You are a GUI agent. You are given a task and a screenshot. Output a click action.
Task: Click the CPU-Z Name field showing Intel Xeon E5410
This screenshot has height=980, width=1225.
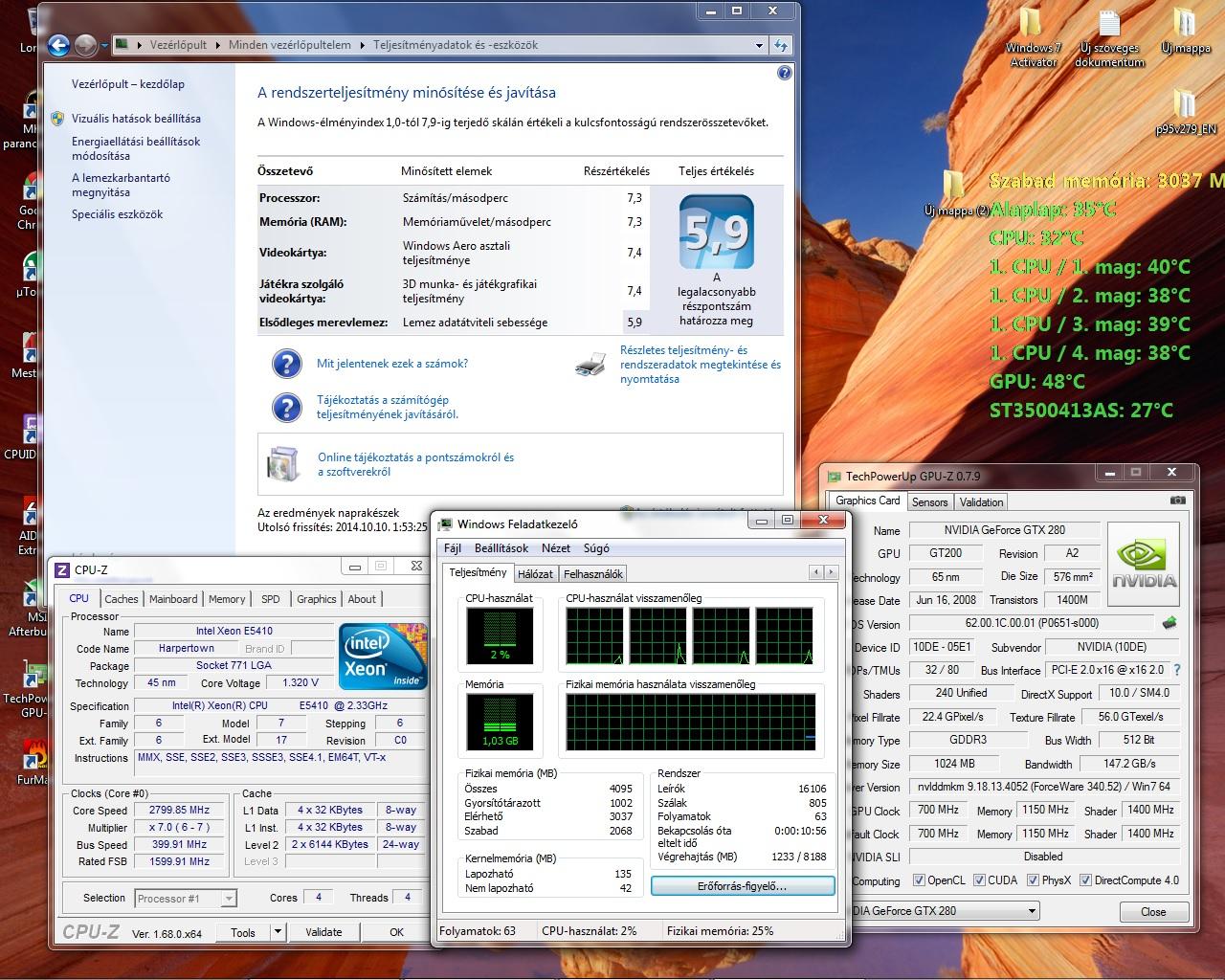coord(234,631)
